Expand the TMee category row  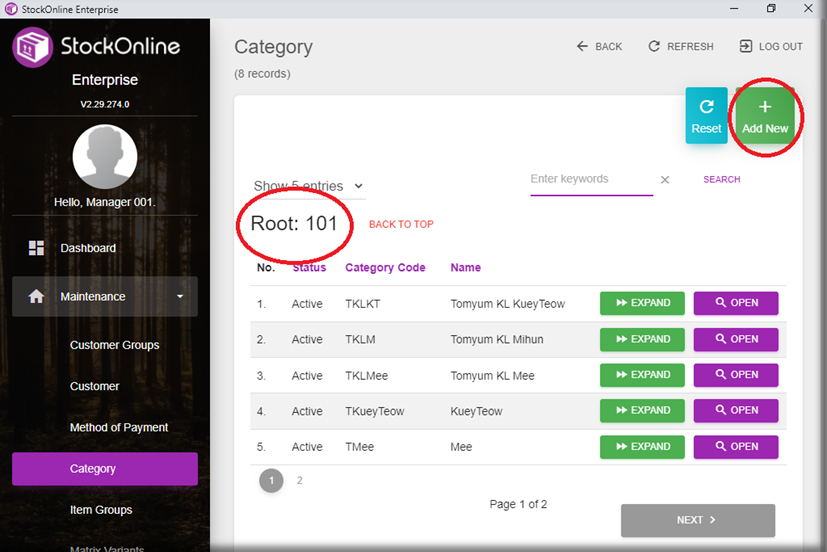pos(642,447)
